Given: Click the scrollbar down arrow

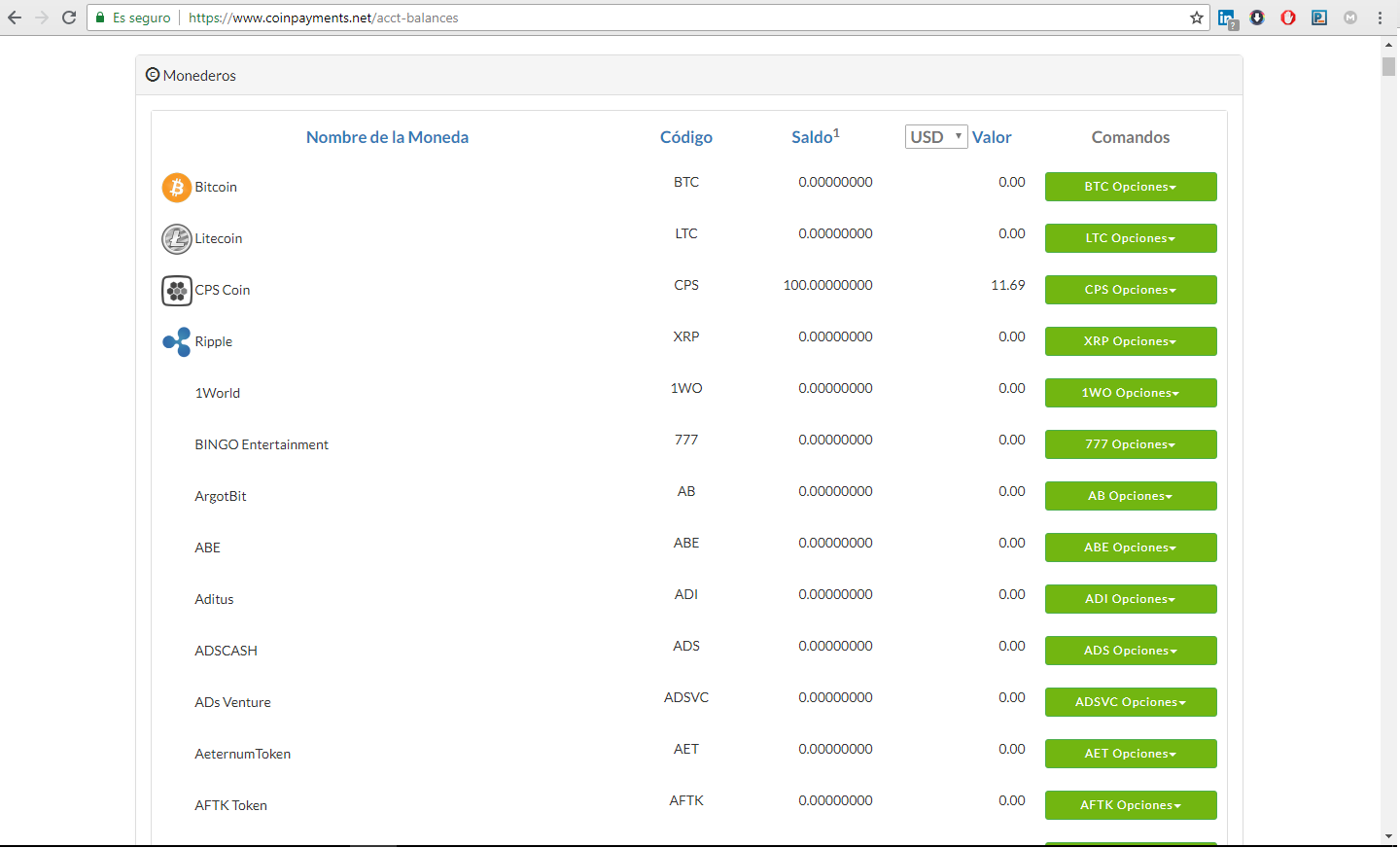Looking at the screenshot, I should tap(1388, 836).
